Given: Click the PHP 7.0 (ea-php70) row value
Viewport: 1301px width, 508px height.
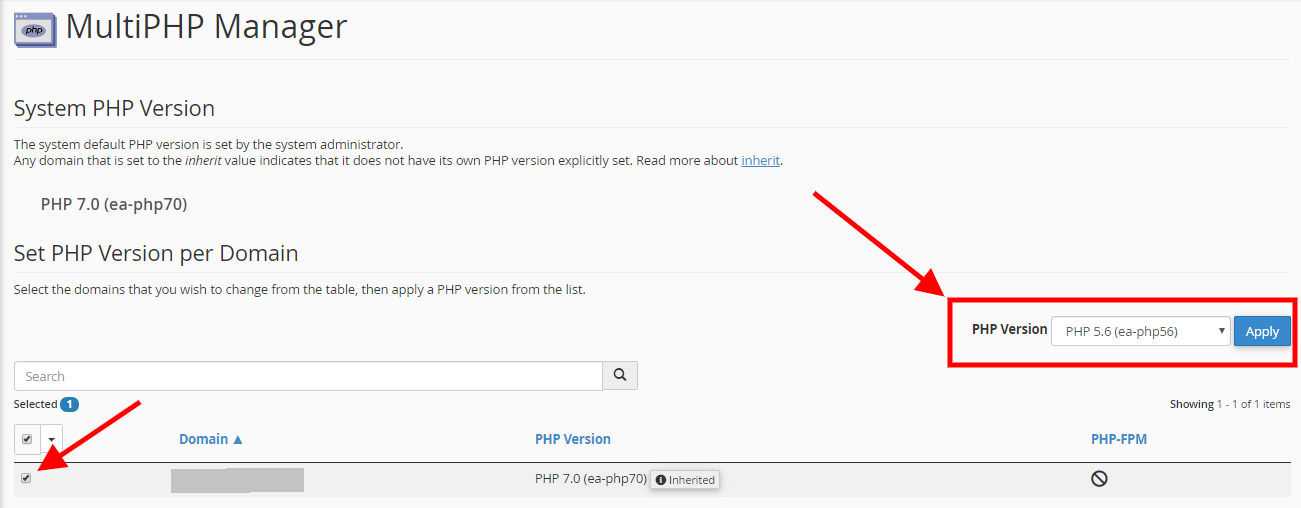Looking at the screenshot, I should [590, 479].
